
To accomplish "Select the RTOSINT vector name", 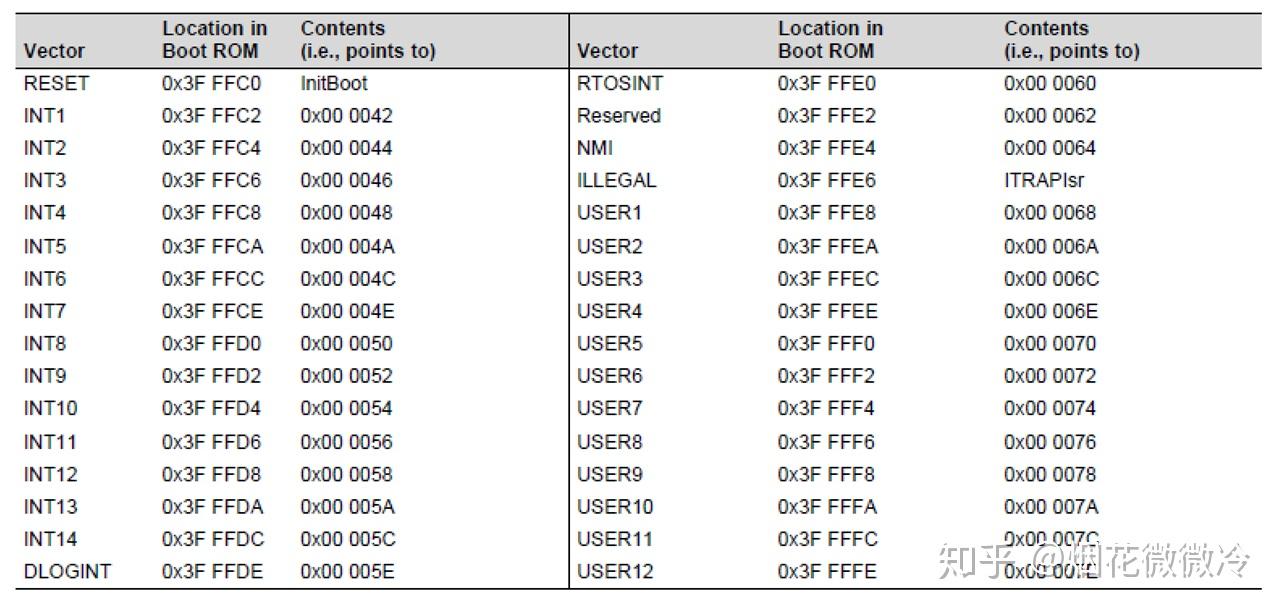I will coord(619,83).
